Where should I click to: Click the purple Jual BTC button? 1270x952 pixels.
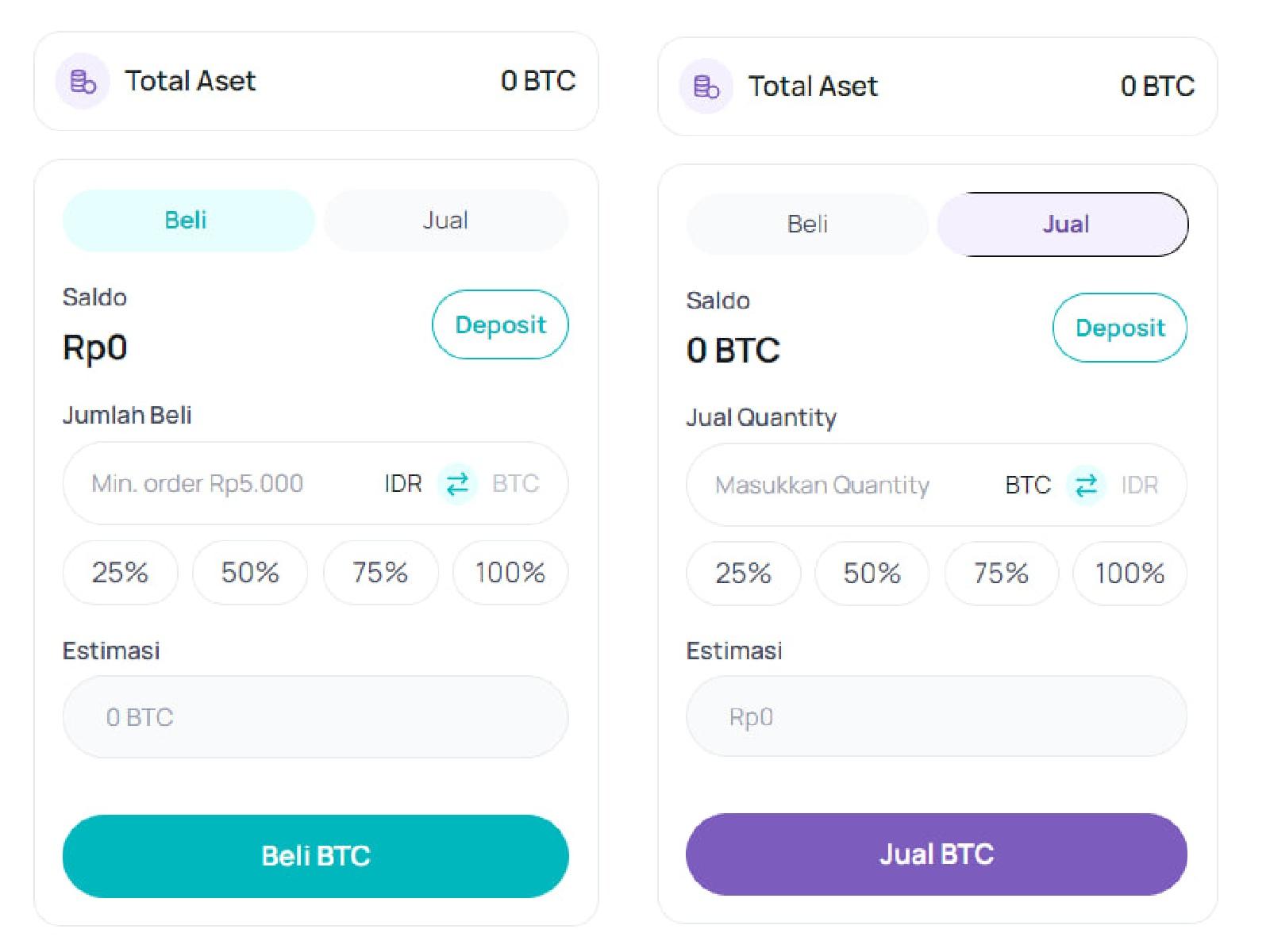tap(936, 854)
